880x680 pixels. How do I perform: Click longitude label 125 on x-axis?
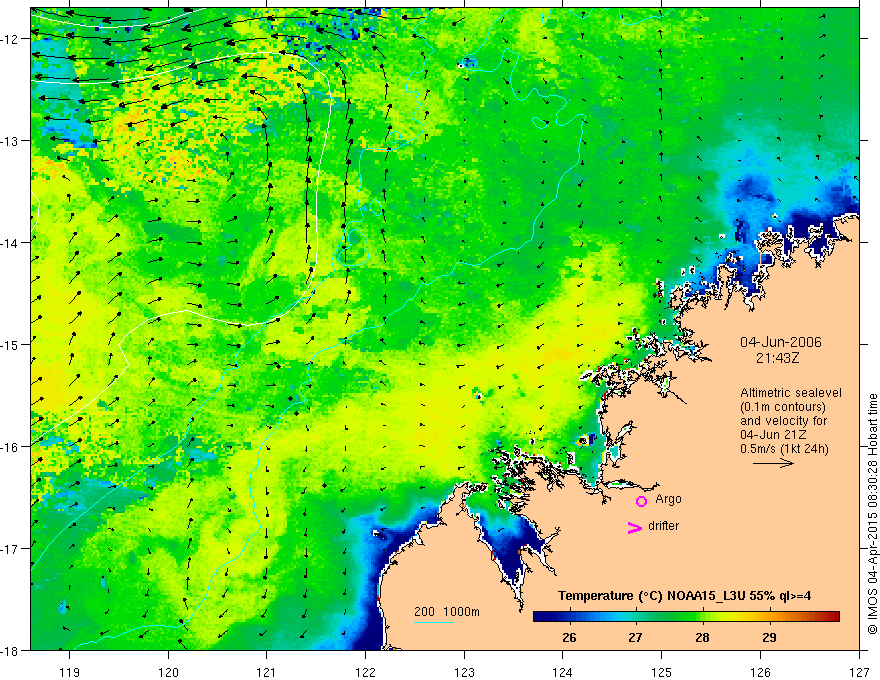click(x=662, y=672)
